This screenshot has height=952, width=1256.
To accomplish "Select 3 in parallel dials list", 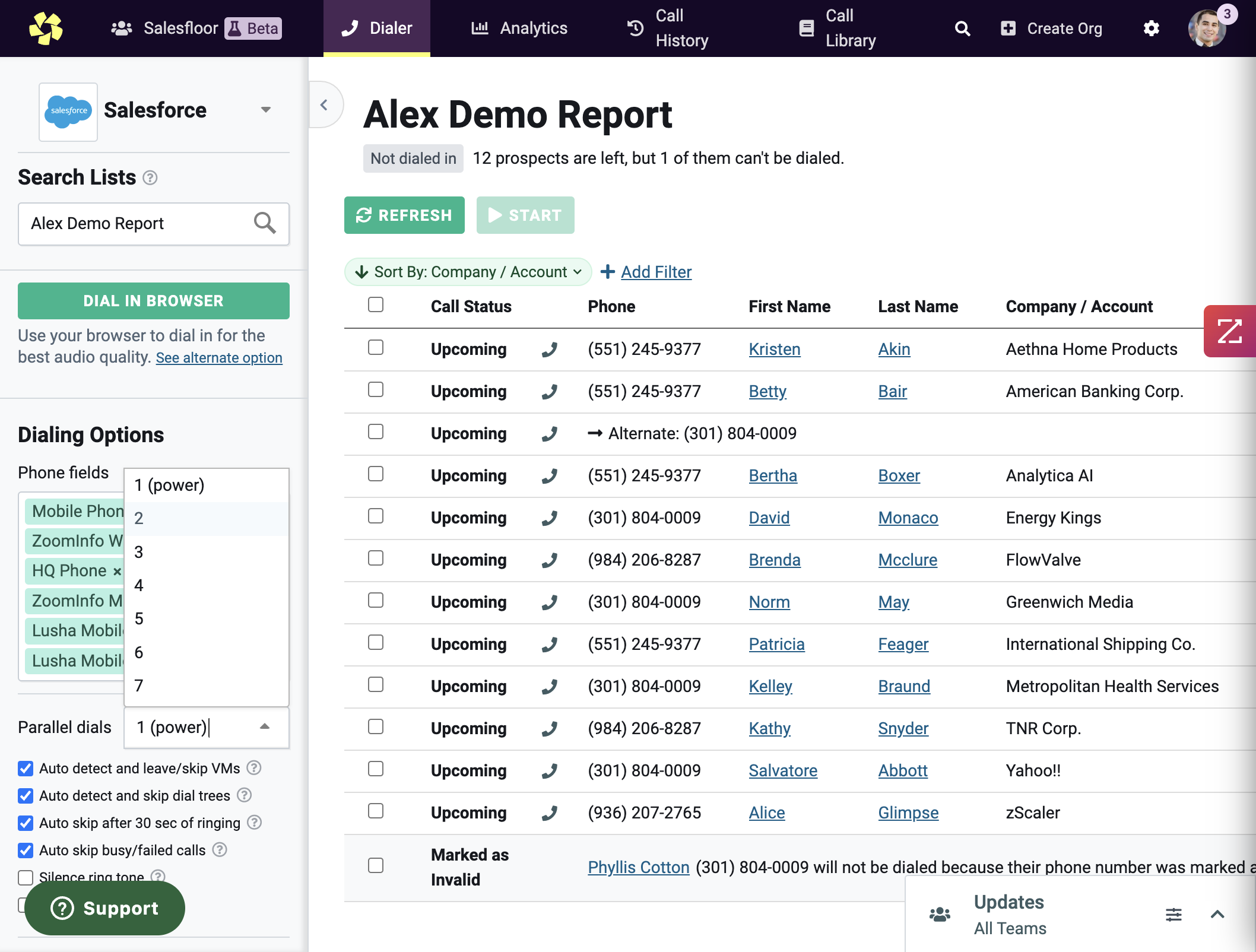I will click(x=206, y=552).
